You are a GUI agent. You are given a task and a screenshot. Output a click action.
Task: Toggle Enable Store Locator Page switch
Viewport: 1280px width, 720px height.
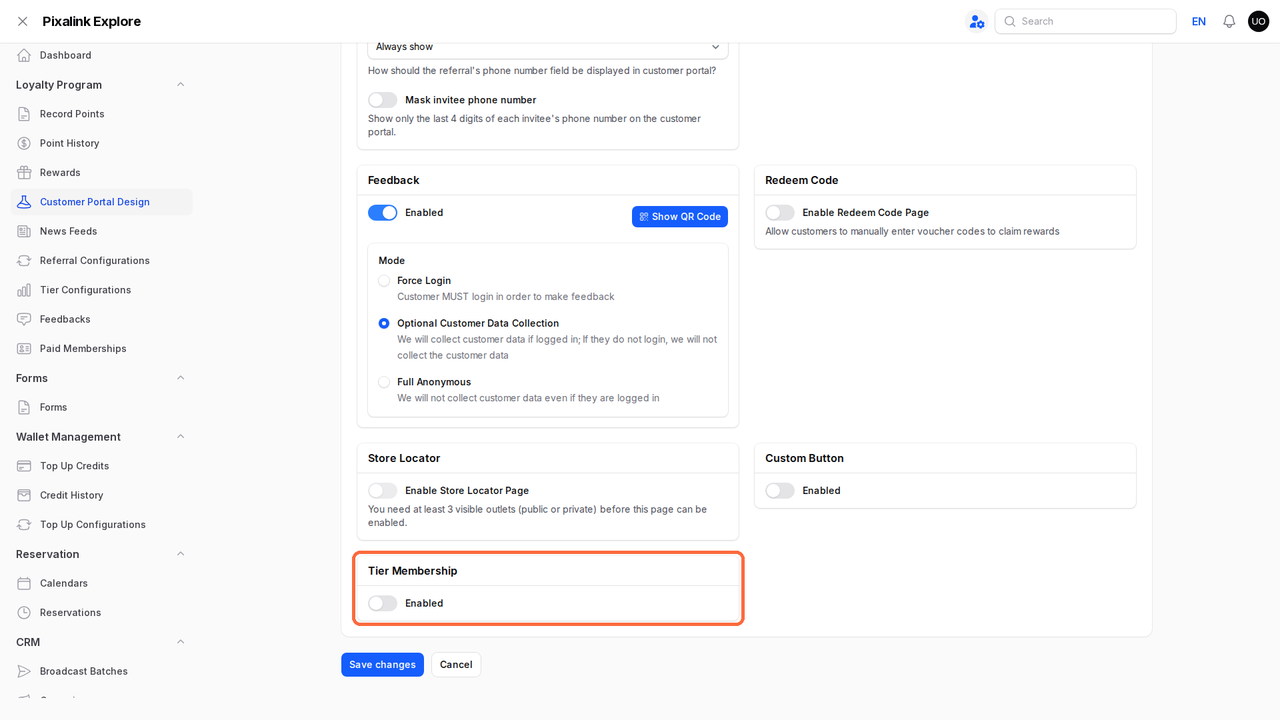point(383,491)
